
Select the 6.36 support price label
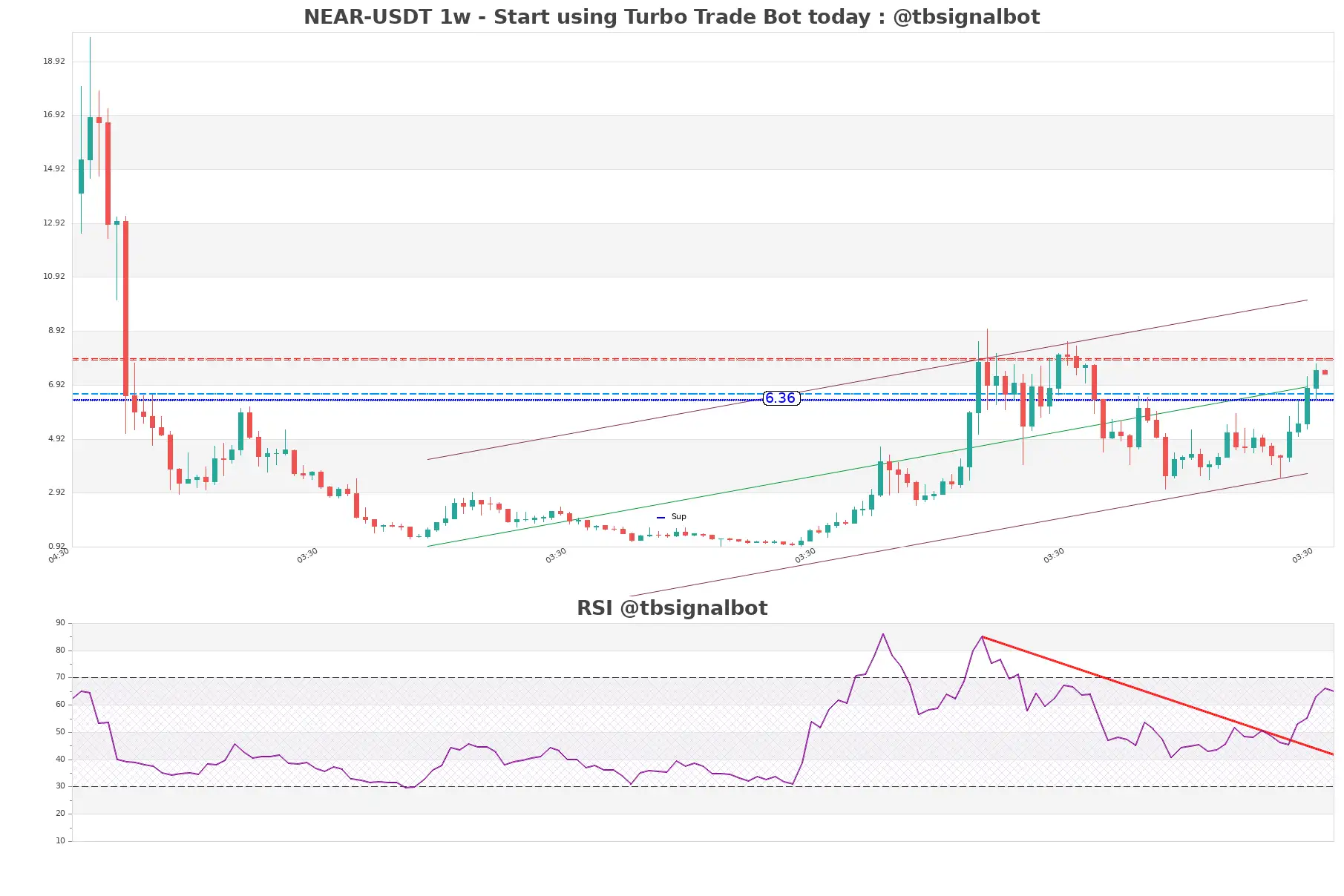(x=781, y=398)
